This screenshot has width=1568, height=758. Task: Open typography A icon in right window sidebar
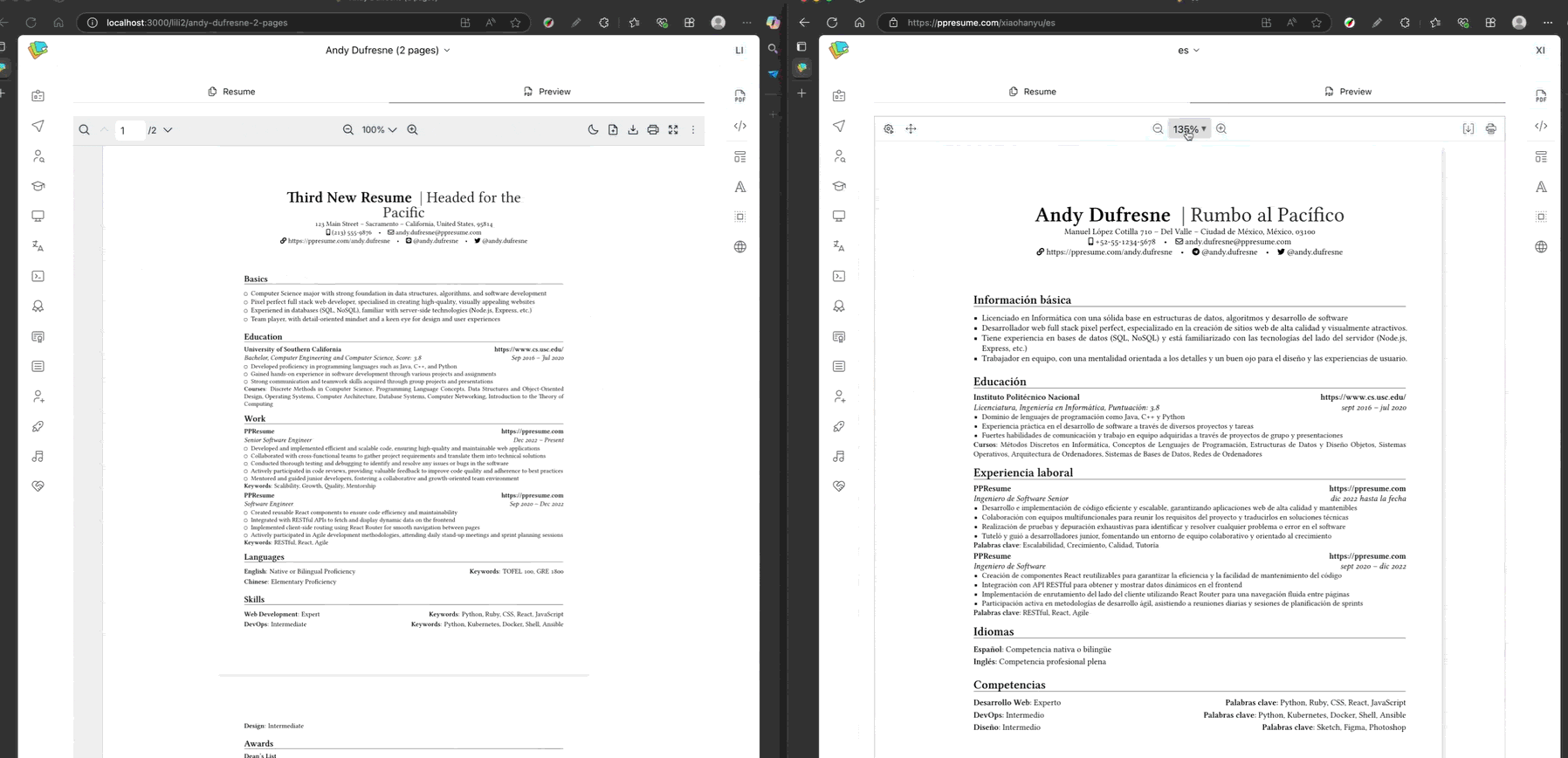[1541, 186]
